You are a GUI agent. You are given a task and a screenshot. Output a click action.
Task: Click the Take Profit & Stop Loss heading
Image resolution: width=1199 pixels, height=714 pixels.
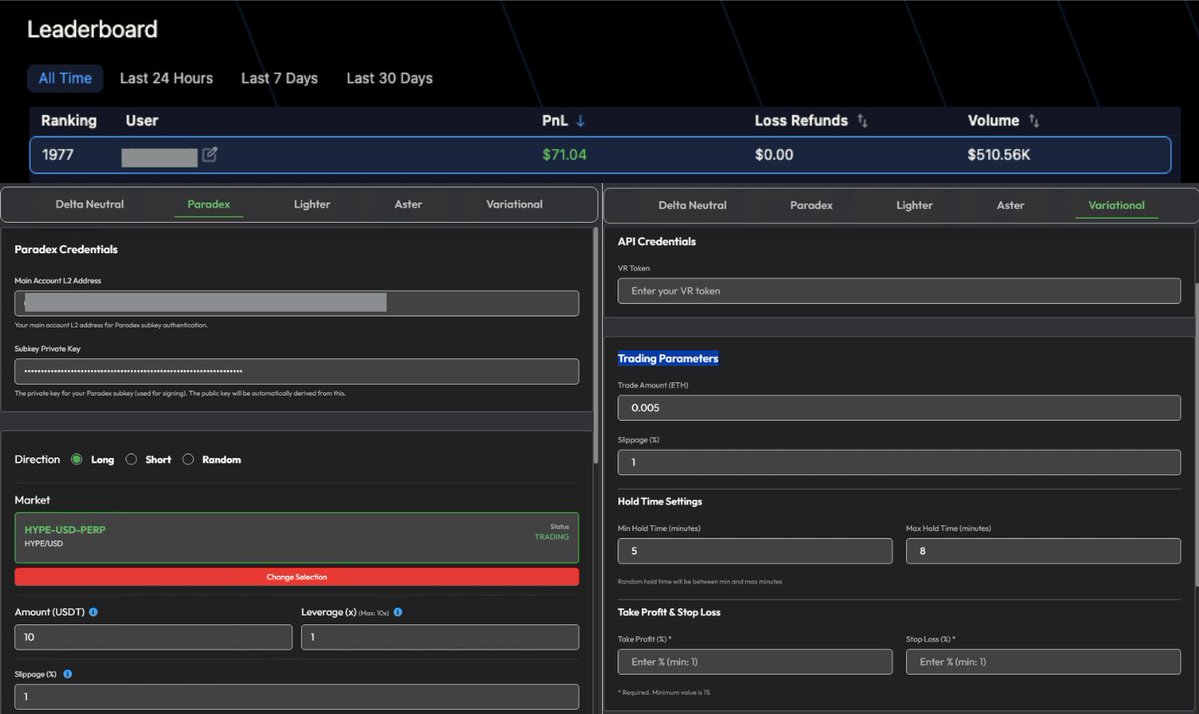click(669, 612)
